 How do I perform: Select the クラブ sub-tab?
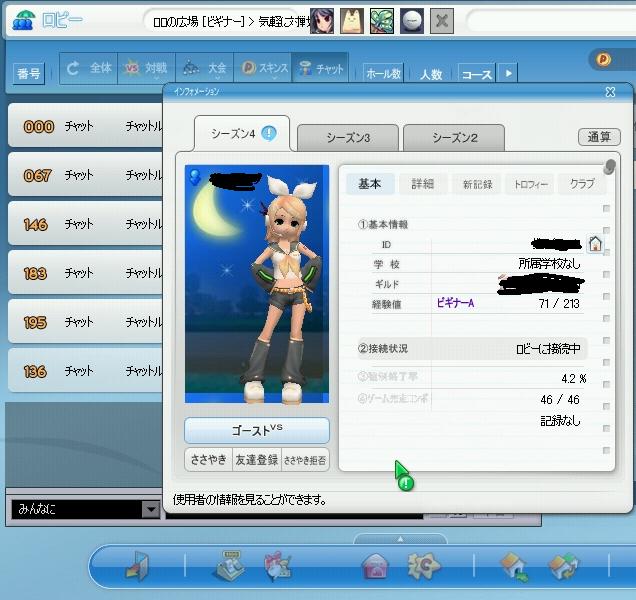click(582, 184)
